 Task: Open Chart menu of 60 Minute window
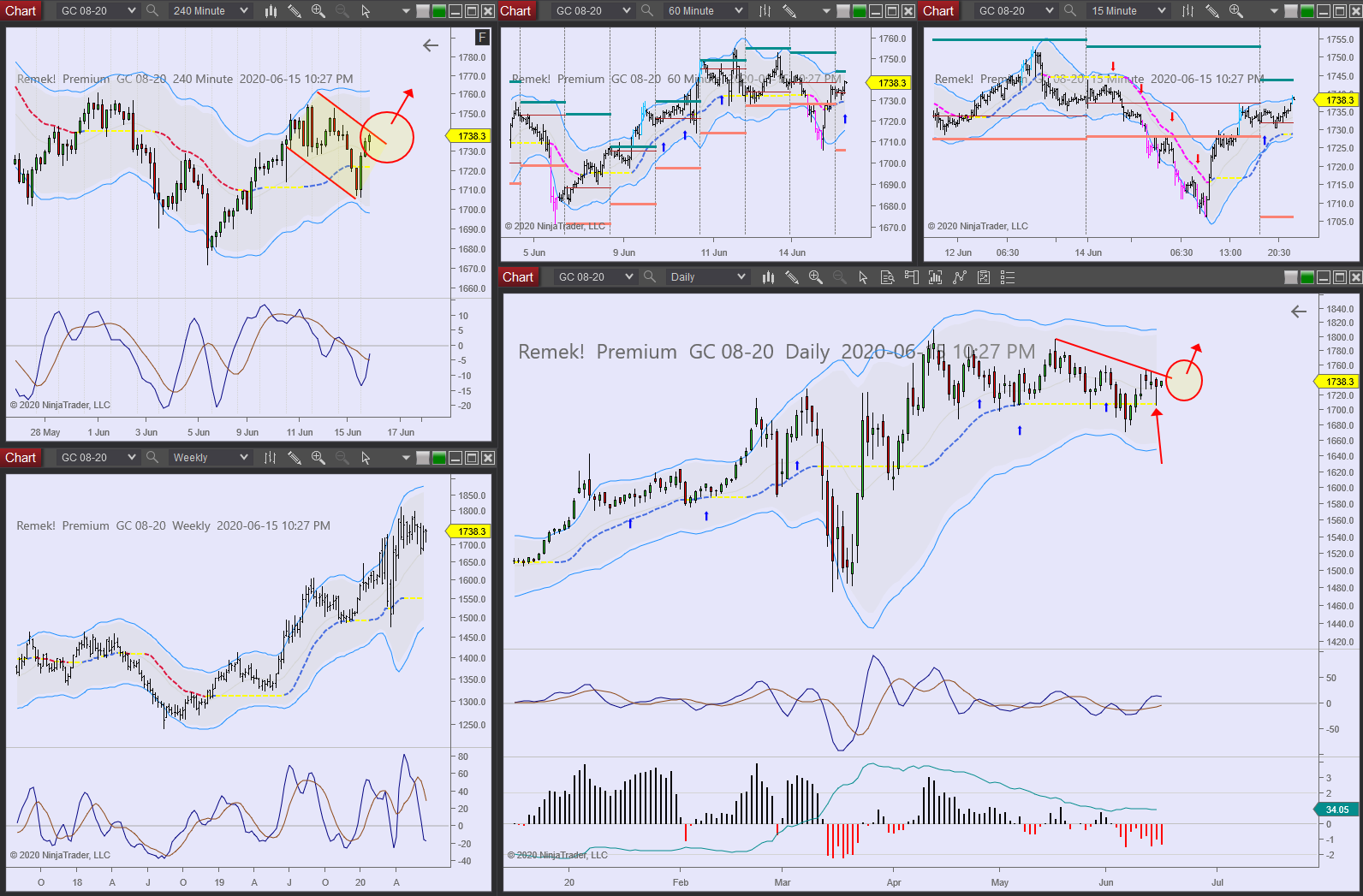pos(515,11)
